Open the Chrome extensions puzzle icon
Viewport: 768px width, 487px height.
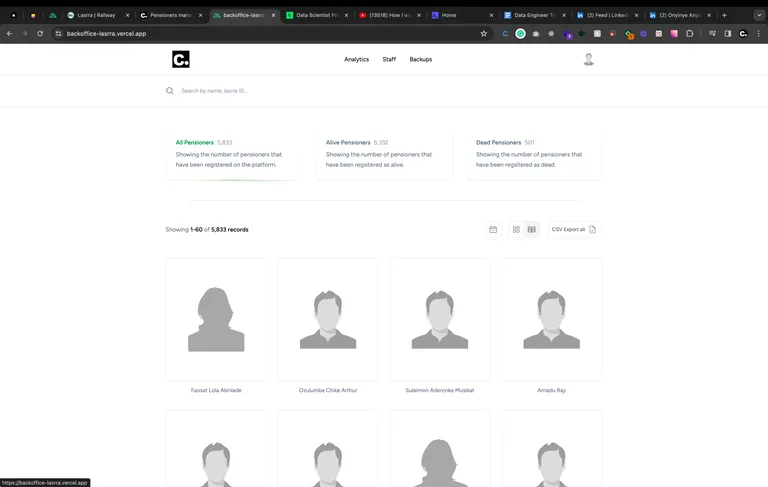click(x=689, y=33)
